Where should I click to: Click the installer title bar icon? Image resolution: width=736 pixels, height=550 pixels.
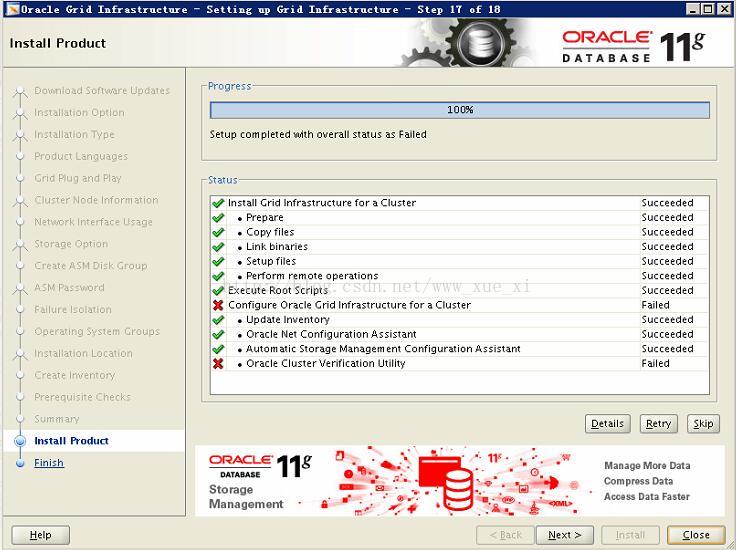point(12,9)
